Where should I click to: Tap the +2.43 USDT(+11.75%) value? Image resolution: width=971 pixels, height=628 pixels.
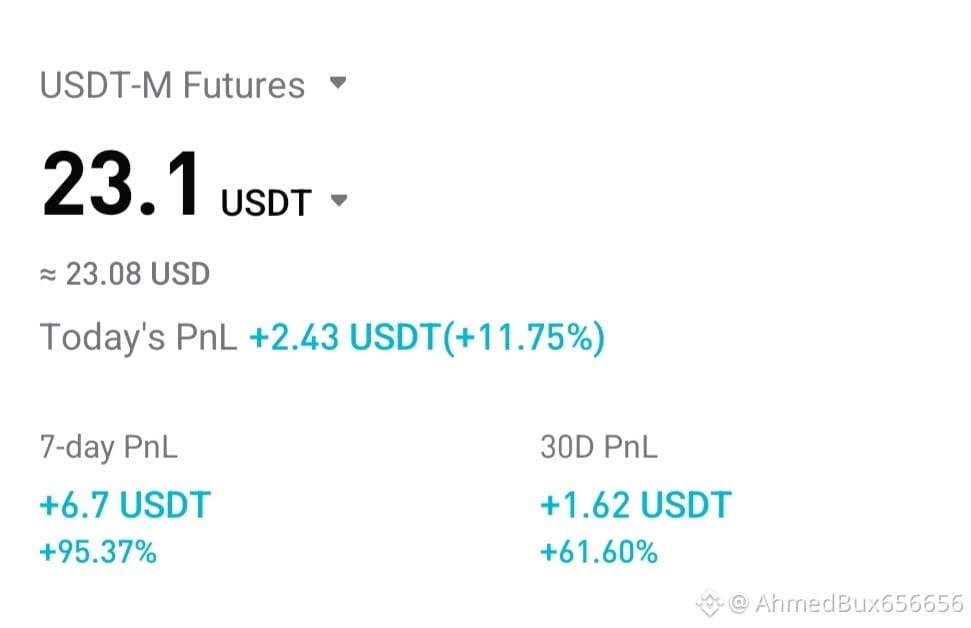(x=427, y=338)
